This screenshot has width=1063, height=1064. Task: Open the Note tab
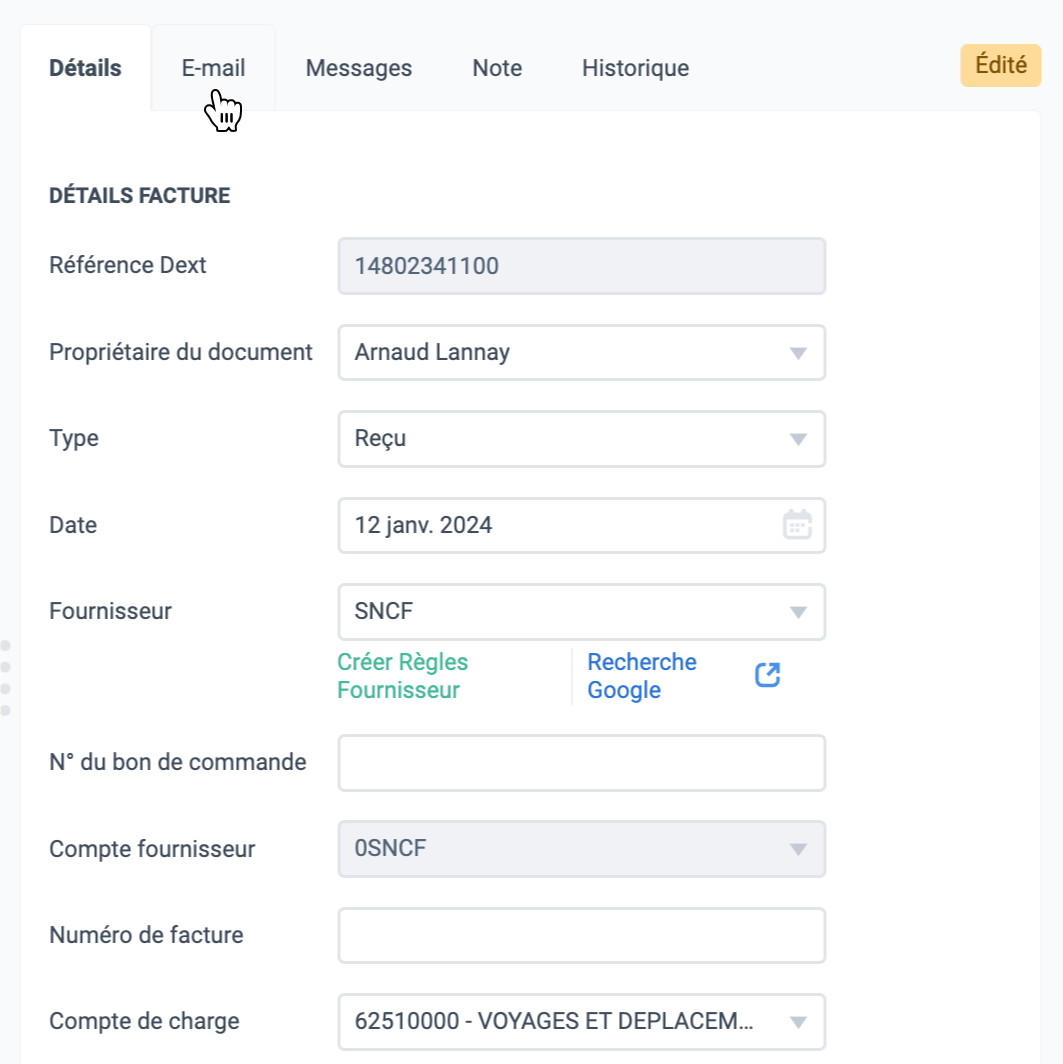click(497, 68)
